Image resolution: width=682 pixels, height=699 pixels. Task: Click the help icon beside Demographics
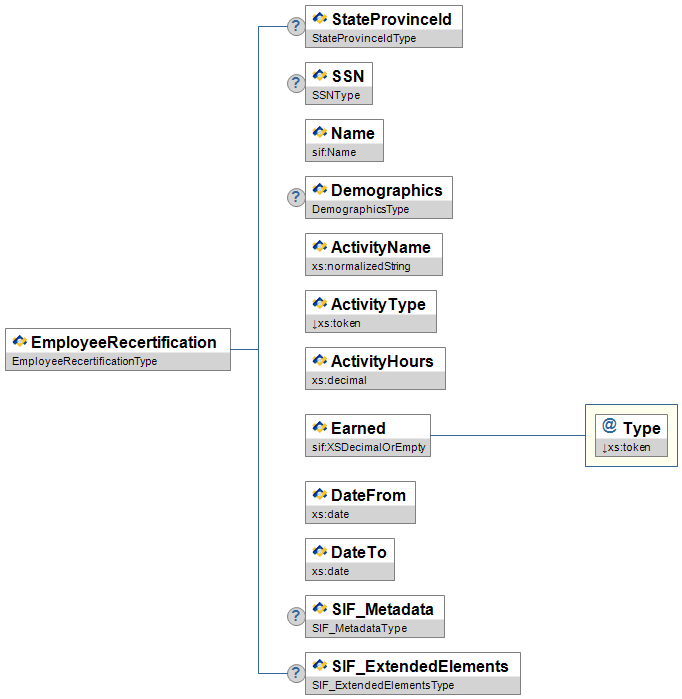coord(296,198)
